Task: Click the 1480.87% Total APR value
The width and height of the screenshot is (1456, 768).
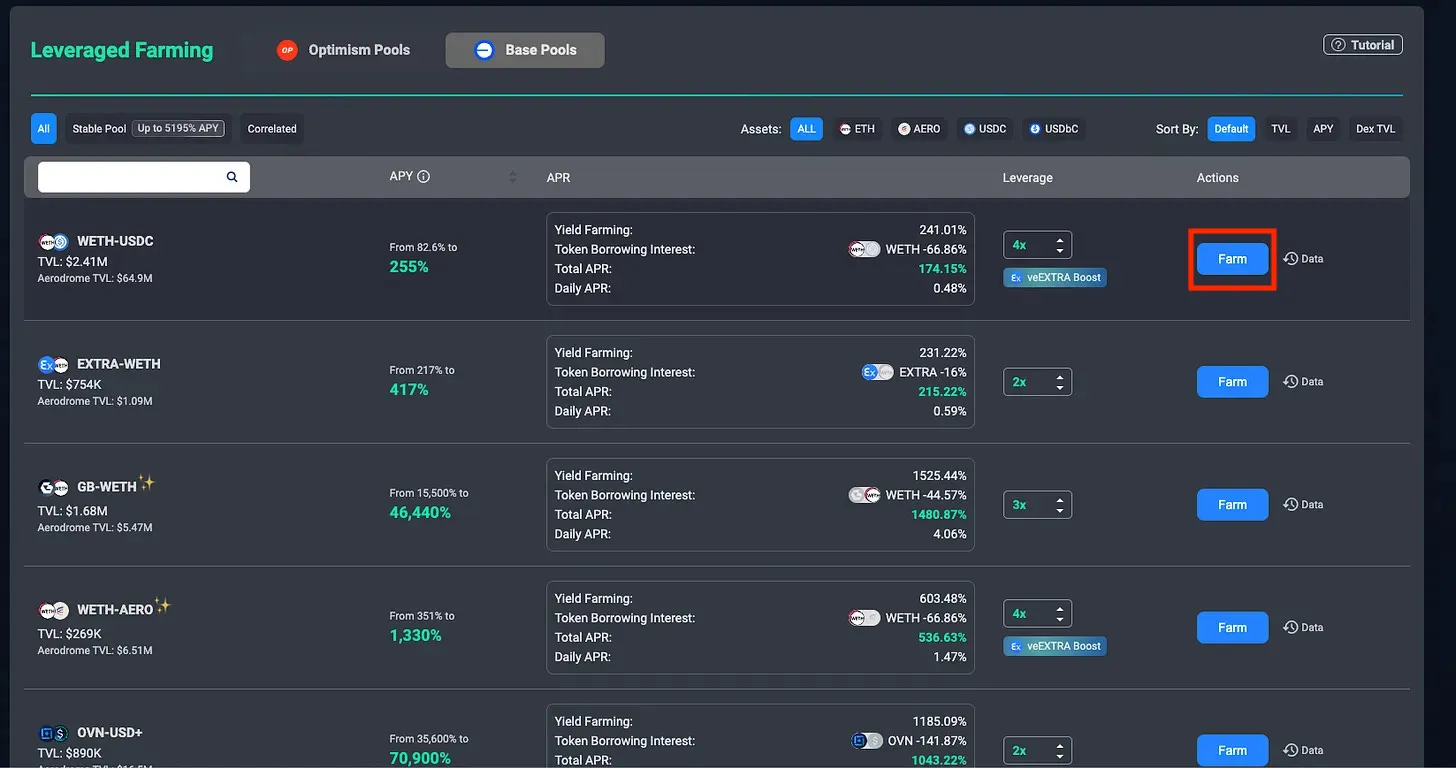Action: [x=939, y=515]
